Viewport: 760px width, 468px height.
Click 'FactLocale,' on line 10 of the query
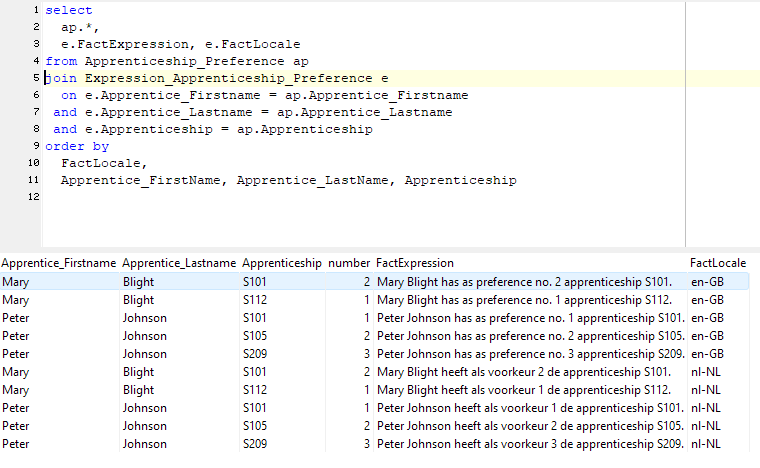point(104,163)
